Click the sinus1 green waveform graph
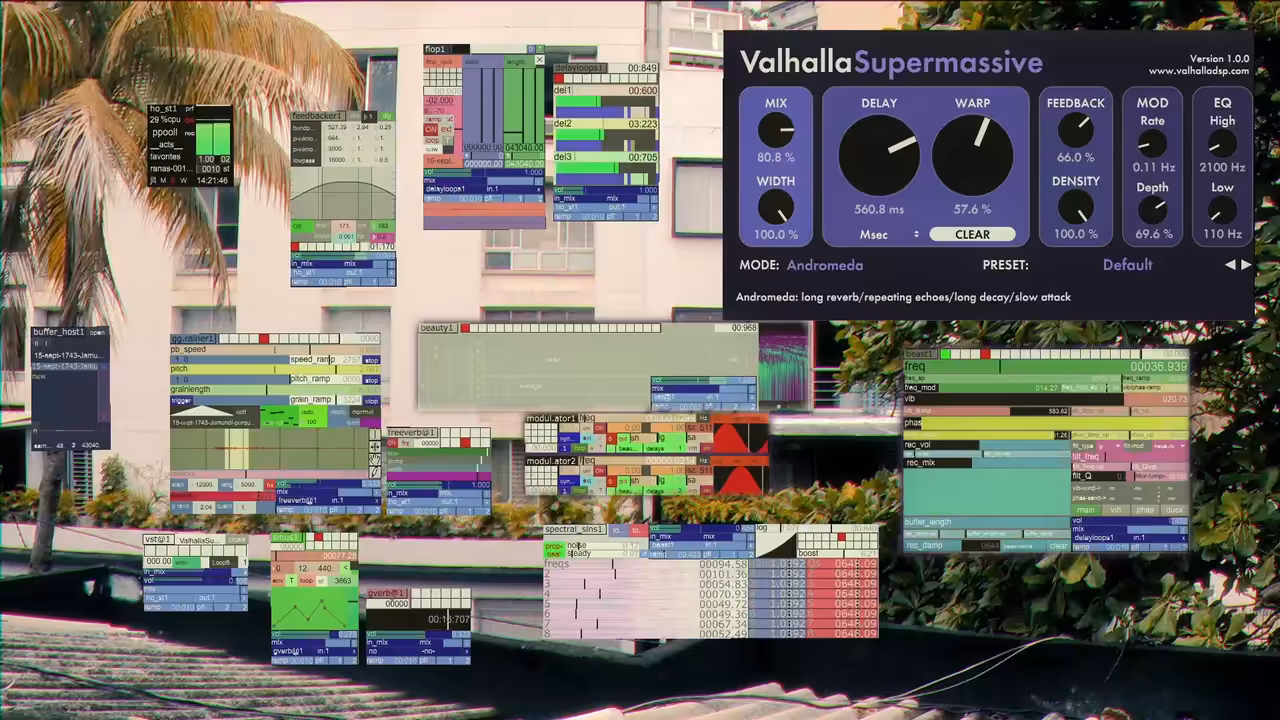 click(314, 608)
